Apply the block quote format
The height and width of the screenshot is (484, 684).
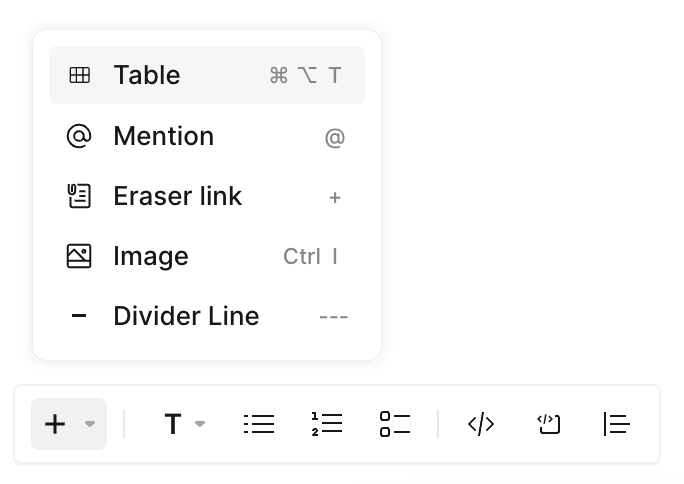616,424
